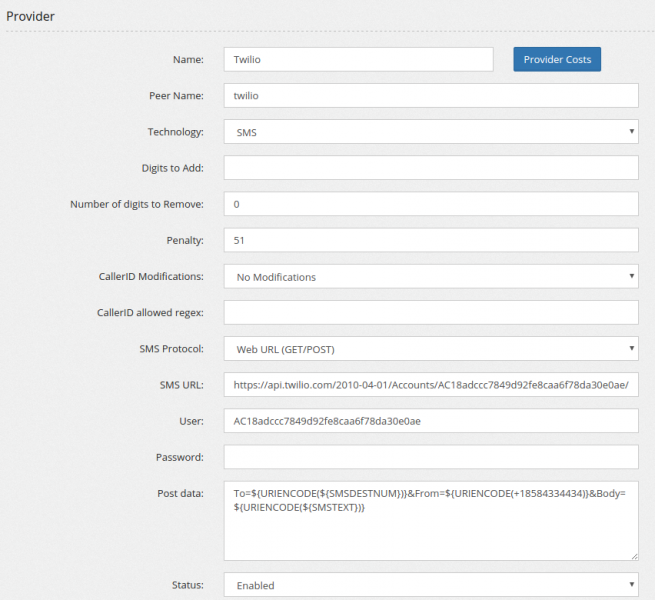Screen dimensions: 655x600
Task: Focus the Penalty field showing 51
Action: click(x=430, y=240)
